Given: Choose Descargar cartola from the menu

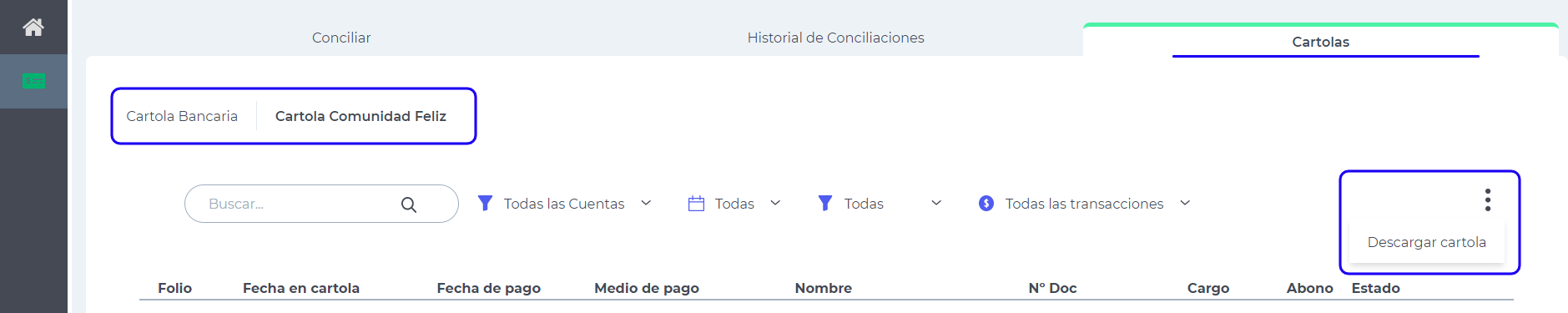Looking at the screenshot, I should tap(1426, 242).
